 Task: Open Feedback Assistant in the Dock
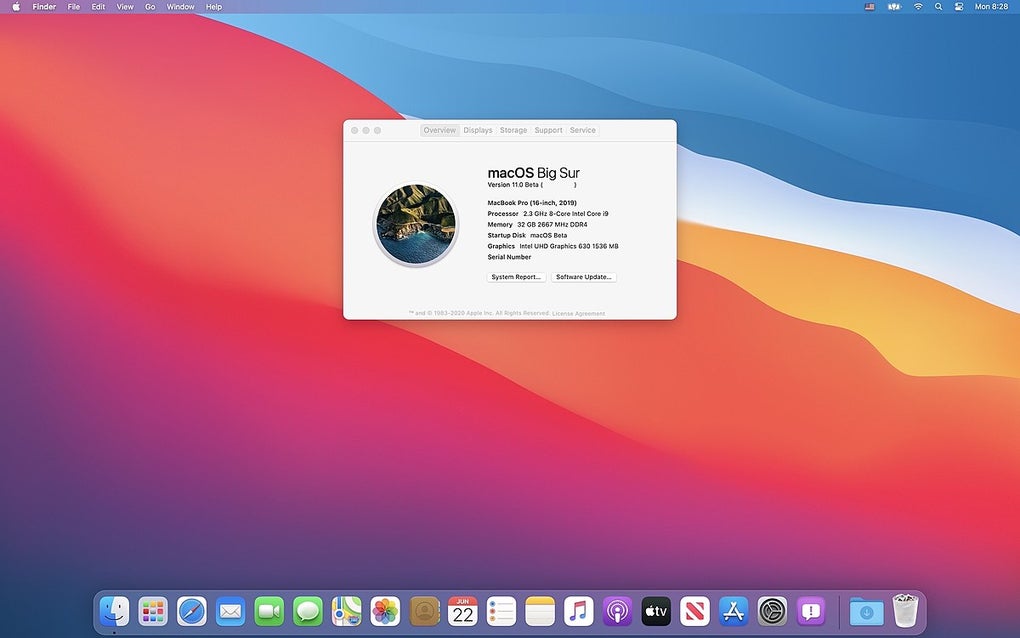(811, 610)
